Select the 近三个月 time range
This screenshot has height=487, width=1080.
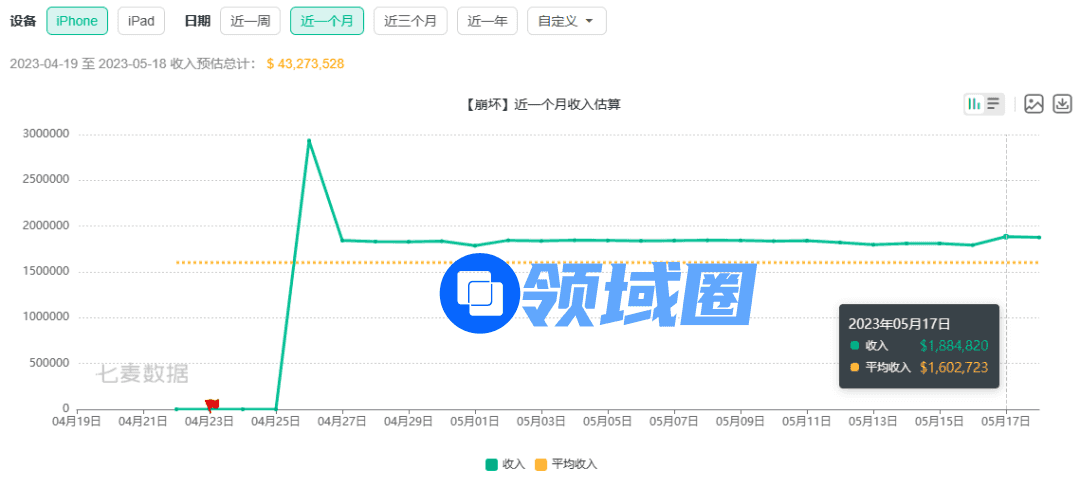[x=410, y=21]
